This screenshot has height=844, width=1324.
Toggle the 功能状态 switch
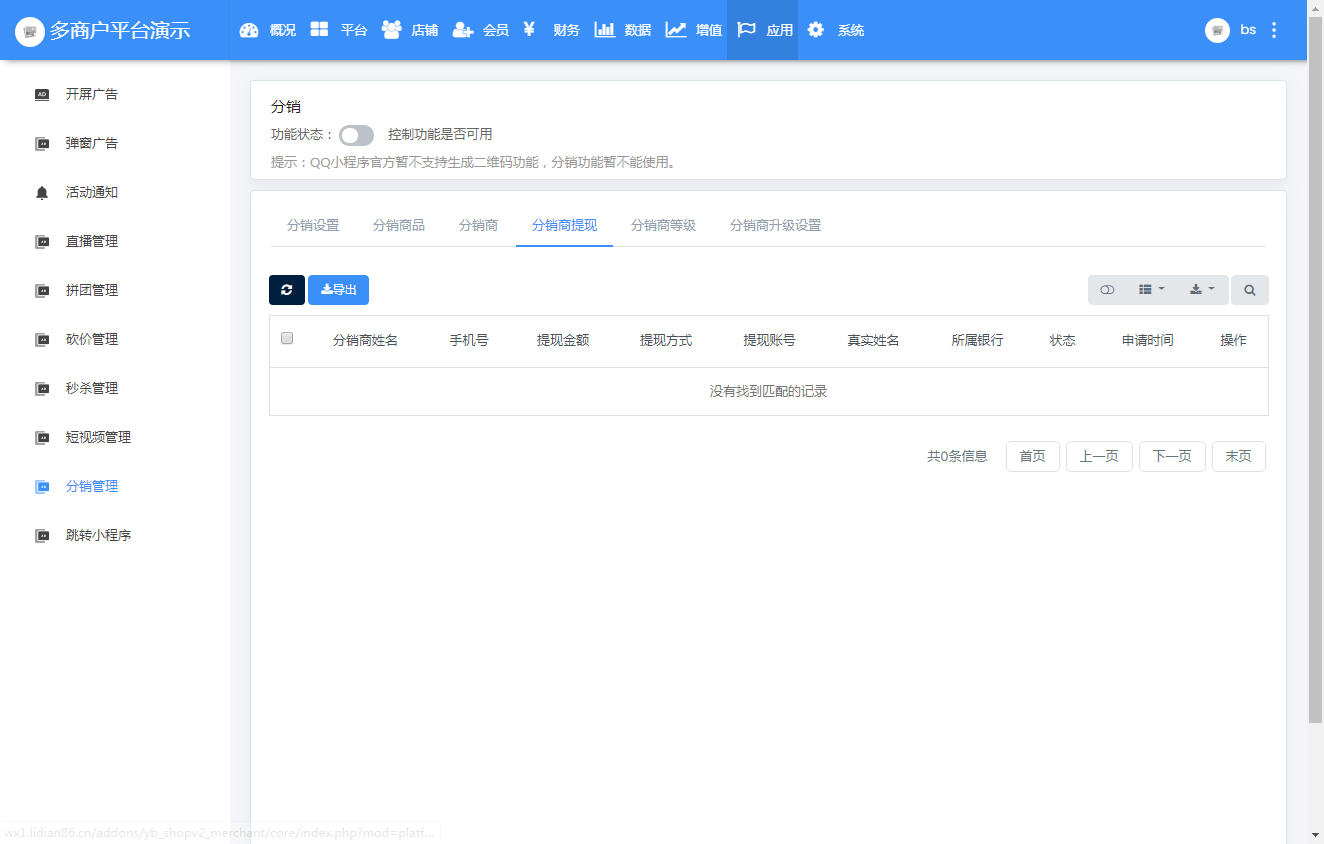[x=356, y=135]
